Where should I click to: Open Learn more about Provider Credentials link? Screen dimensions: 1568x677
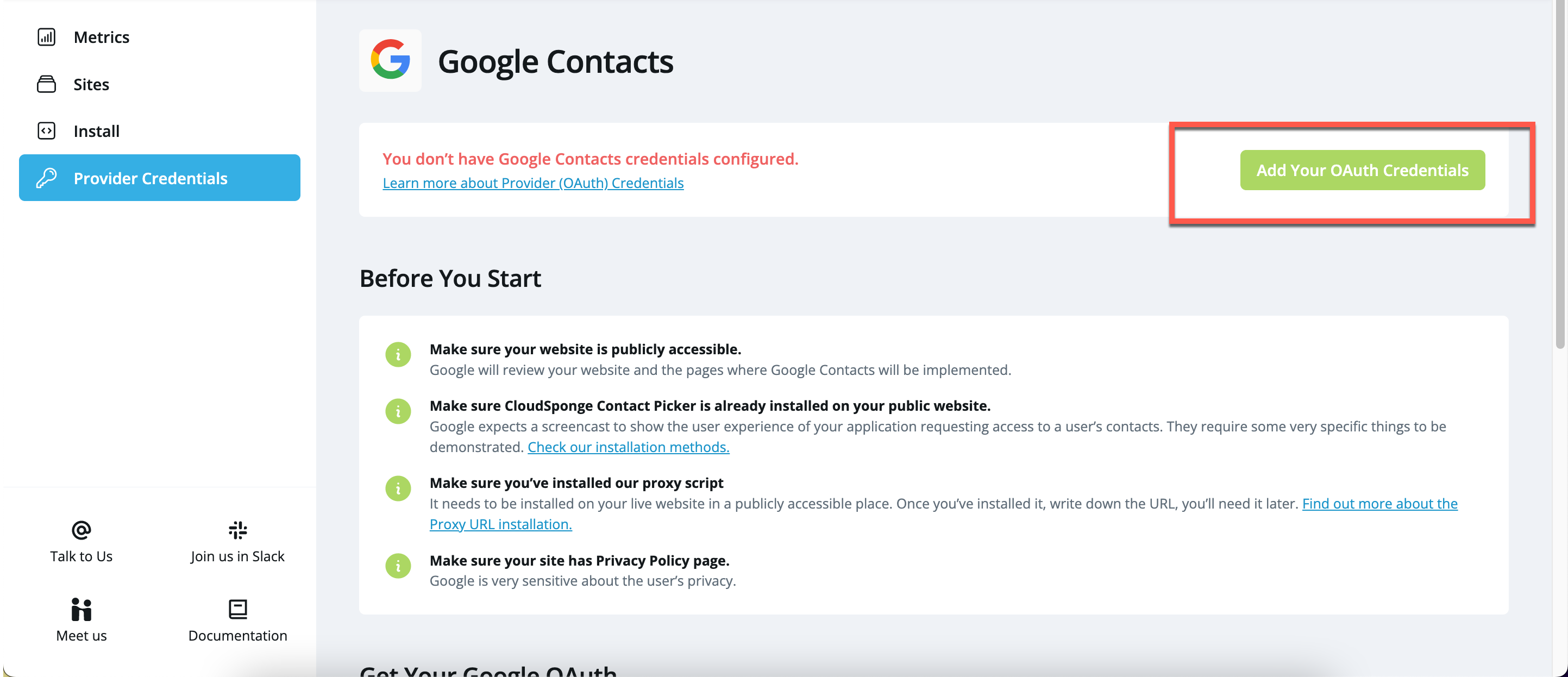533,183
